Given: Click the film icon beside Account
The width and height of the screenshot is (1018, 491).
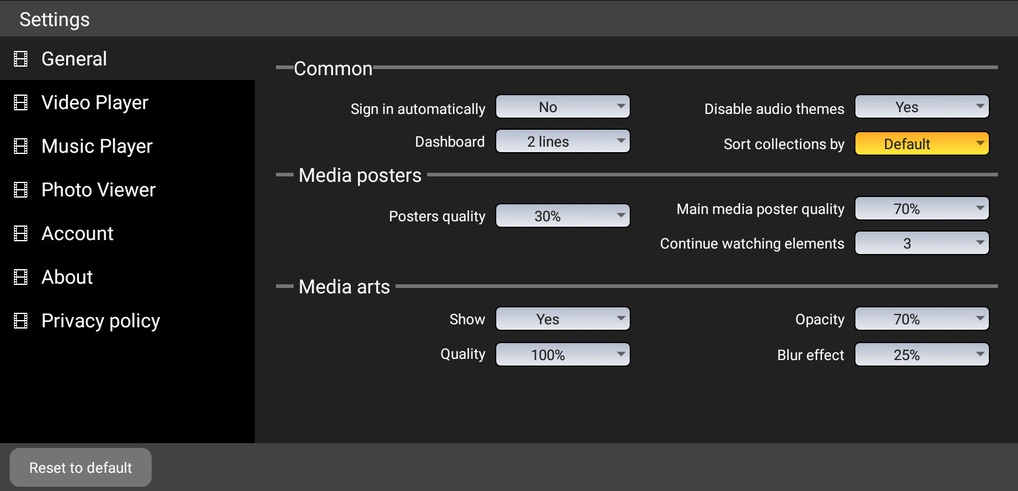Looking at the screenshot, I should 20,234.
